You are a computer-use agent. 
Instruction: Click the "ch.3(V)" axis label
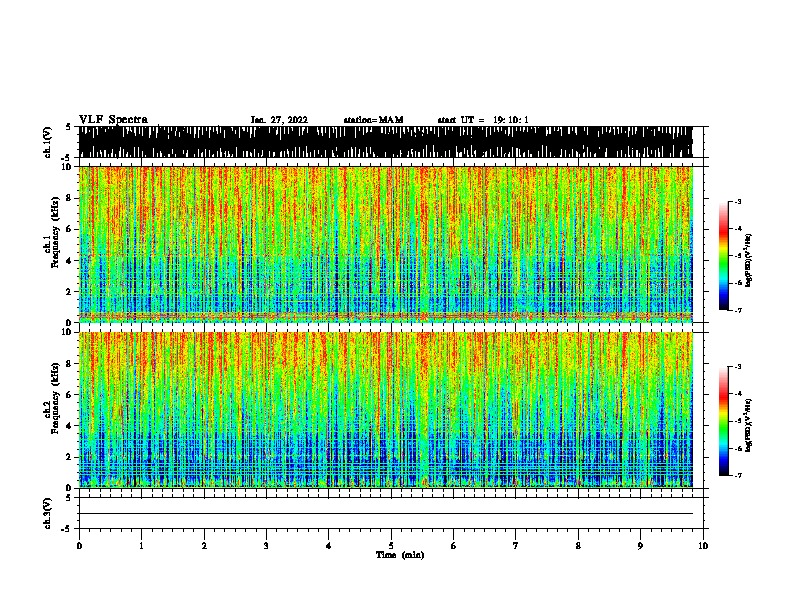(47, 513)
